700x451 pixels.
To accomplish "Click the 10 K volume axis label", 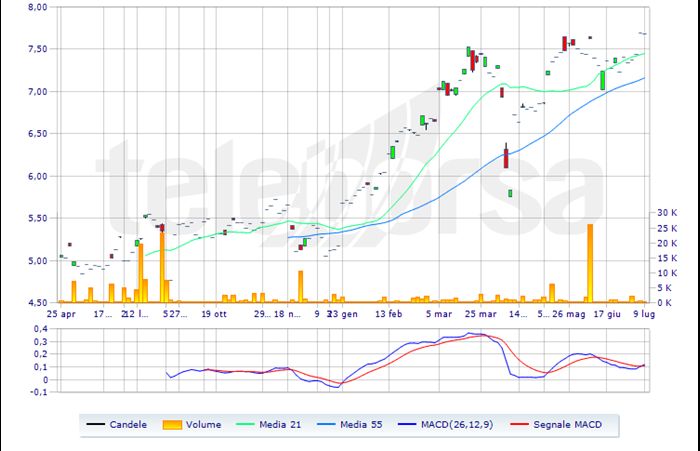I will (x=667, y=273).
